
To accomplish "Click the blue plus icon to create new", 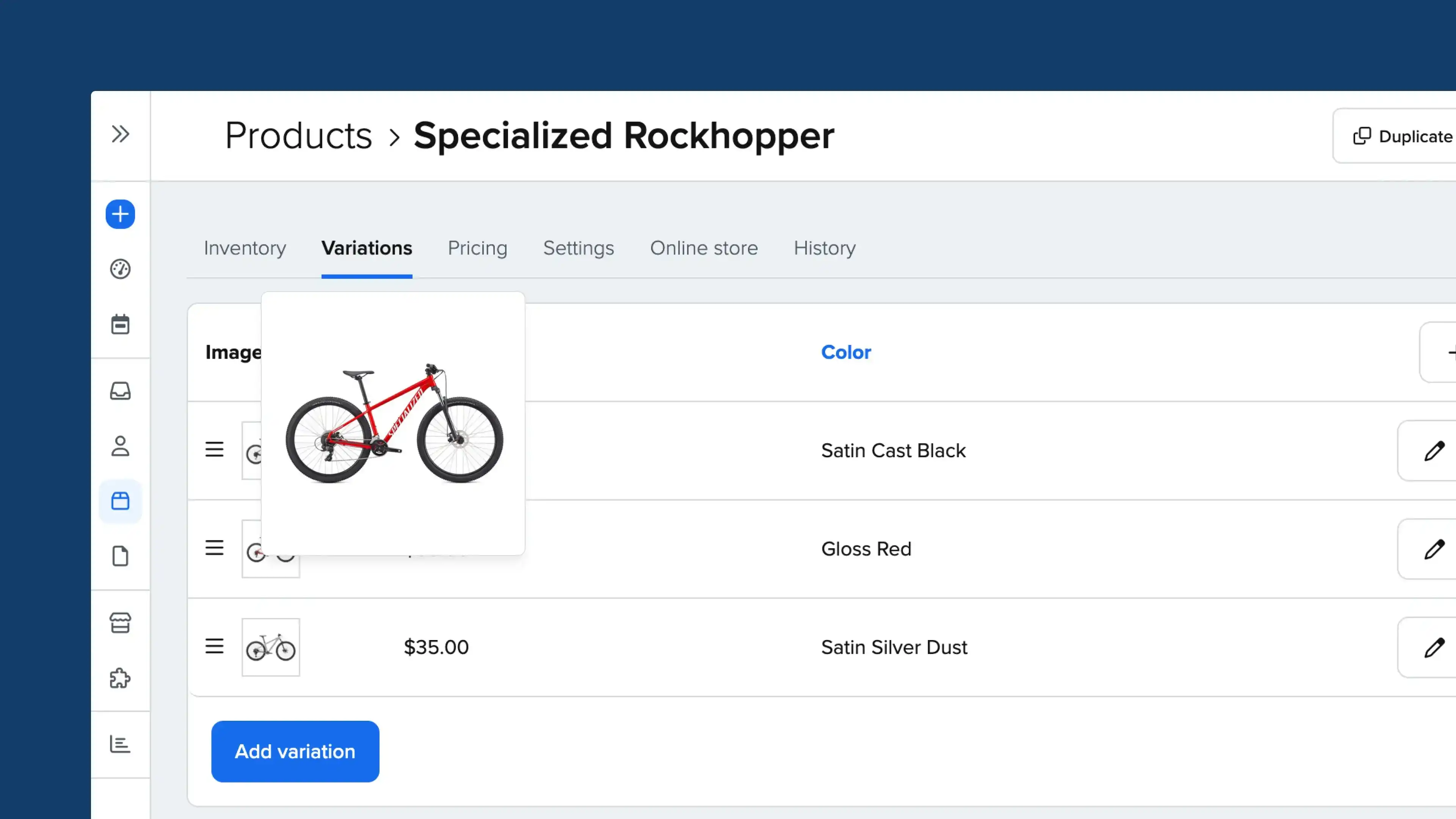I will pos(120,214).
